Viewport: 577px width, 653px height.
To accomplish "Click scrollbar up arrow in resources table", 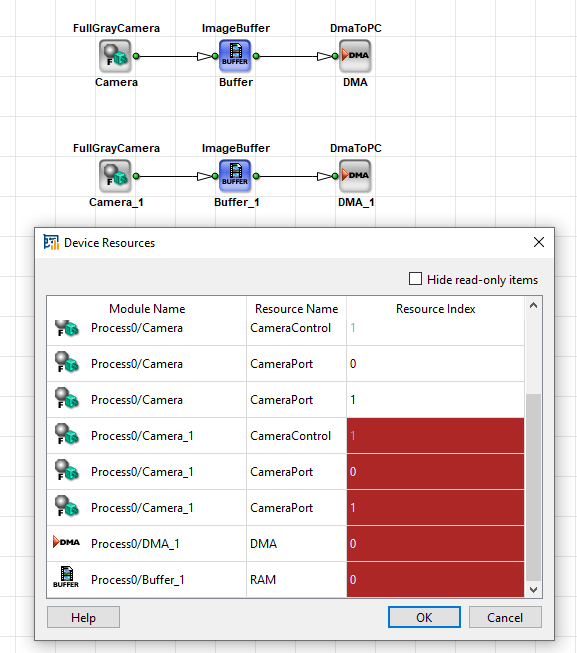I will [x=533, y=306].
